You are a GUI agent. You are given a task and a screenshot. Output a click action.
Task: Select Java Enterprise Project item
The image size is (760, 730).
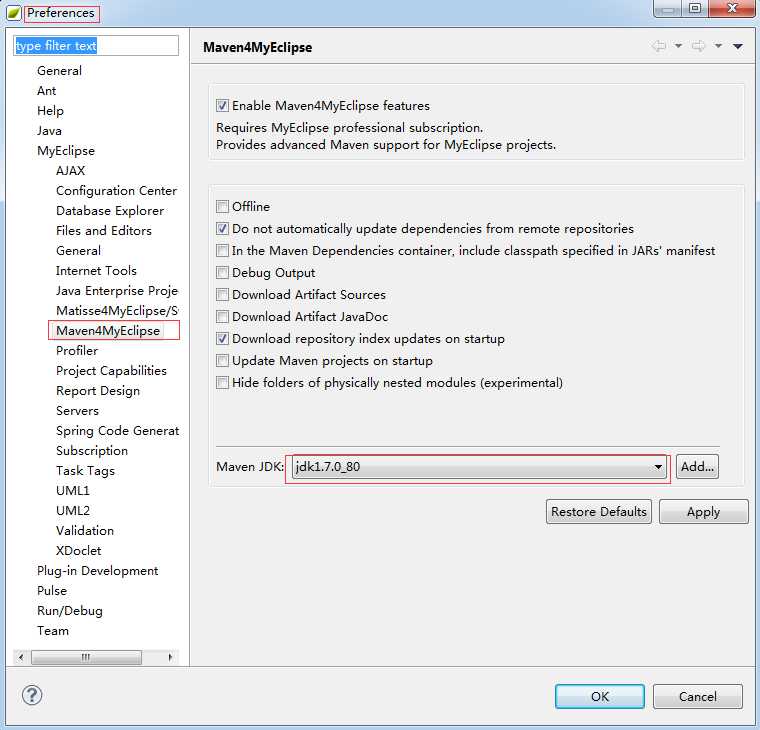click(x=117, y=291)
